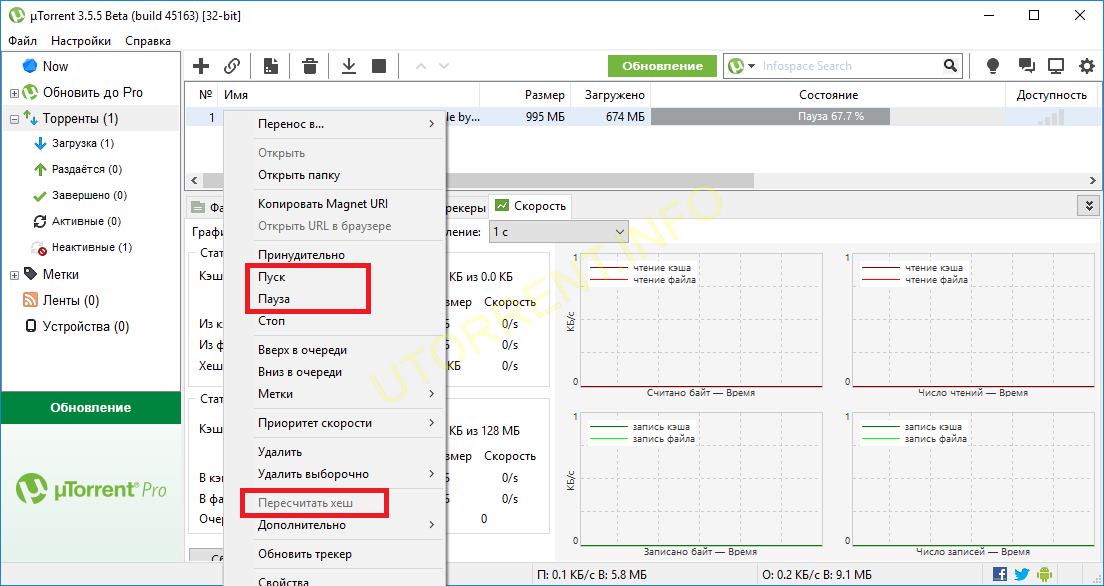This screenshot has width=1104, height=586.
Task: Click Move Down Queue arrow icon
Action: point(444,66)
